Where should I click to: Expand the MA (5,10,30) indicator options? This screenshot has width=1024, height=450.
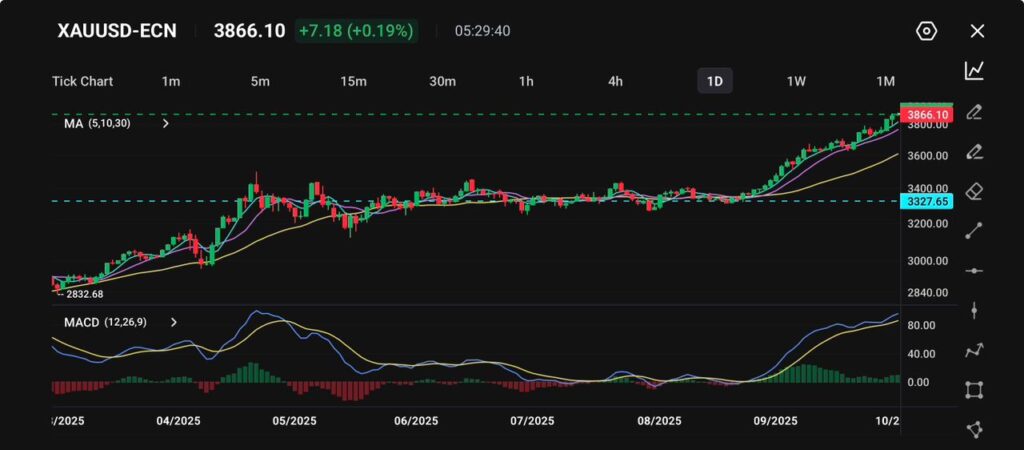click(166, 124)
